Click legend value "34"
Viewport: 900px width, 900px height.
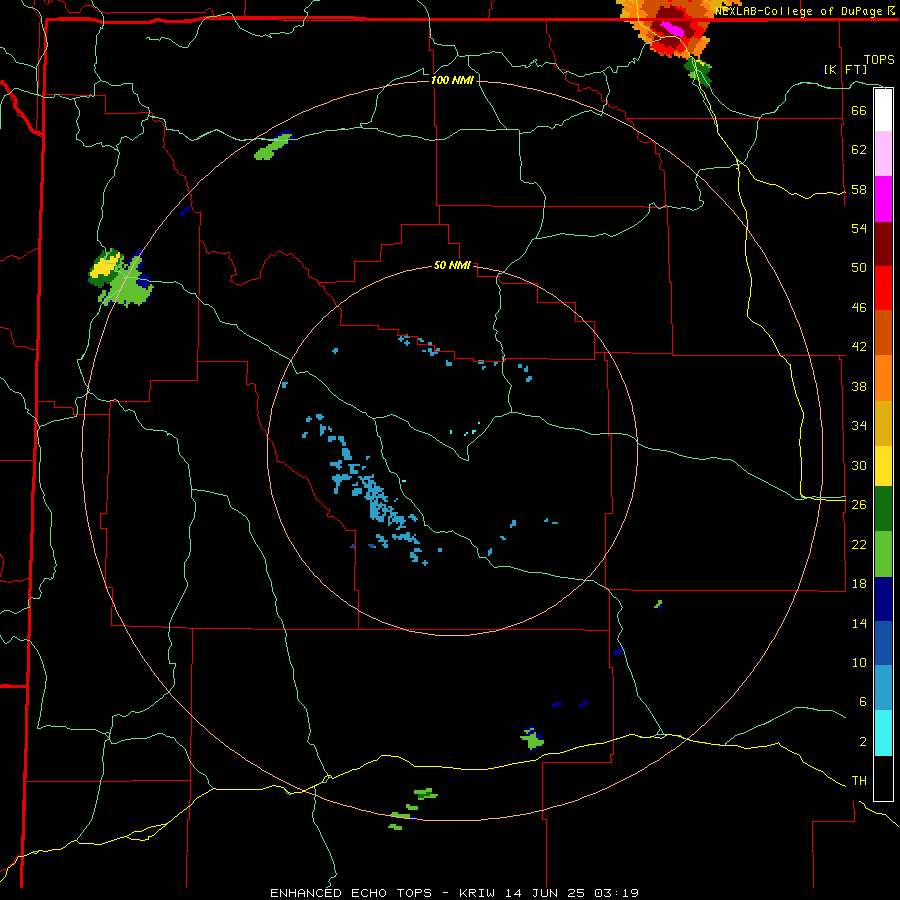(x=859, y=426)
